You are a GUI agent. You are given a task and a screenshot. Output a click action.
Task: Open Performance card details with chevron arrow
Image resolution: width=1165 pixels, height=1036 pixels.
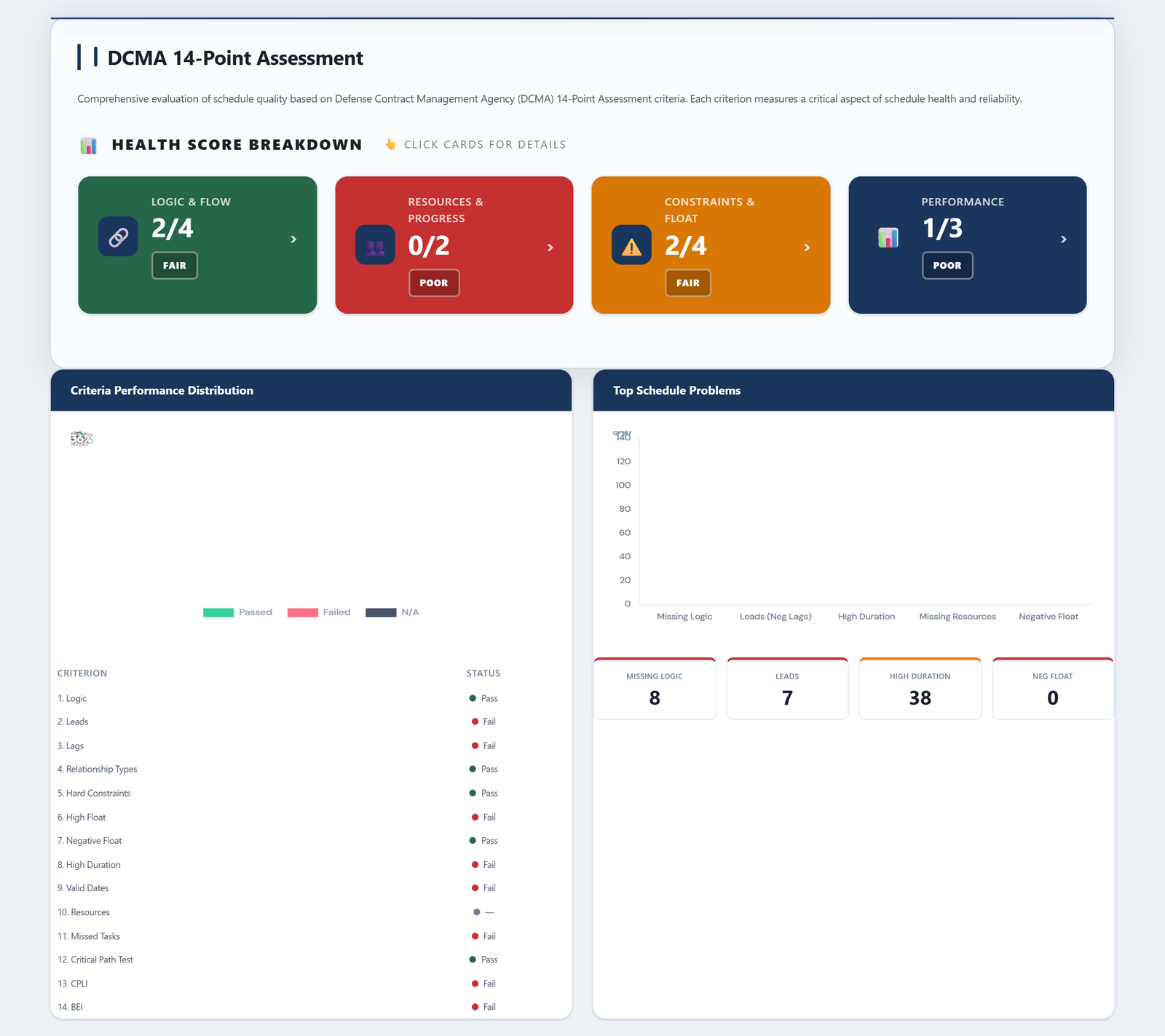[1064, 239]
